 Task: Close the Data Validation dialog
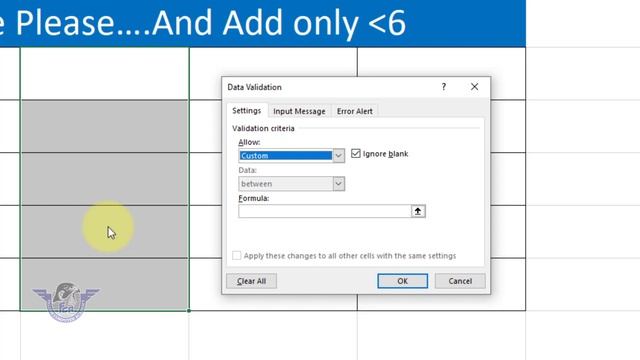pyautogui.click(x=474, y=87)
